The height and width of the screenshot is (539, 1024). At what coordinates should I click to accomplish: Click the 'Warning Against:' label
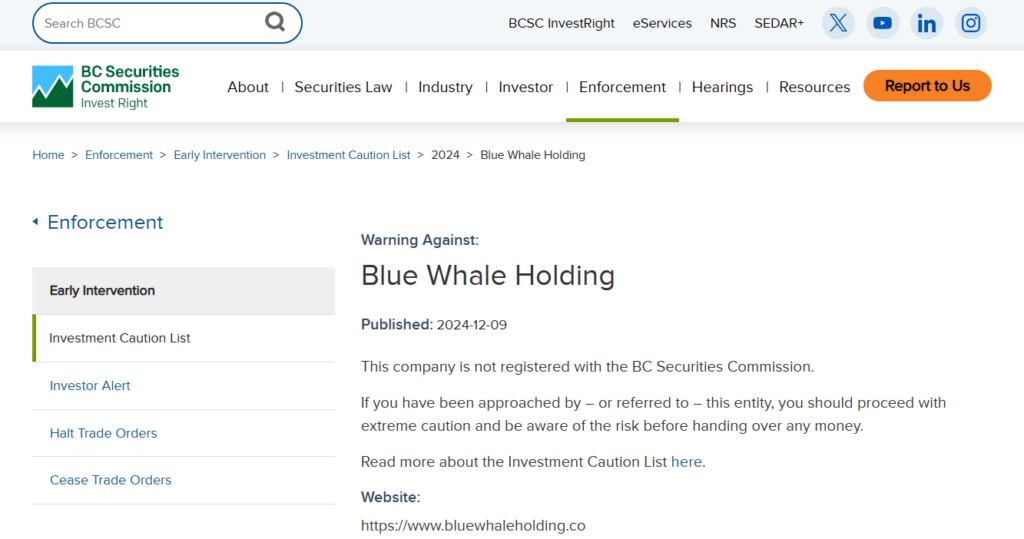pos(420,240)
